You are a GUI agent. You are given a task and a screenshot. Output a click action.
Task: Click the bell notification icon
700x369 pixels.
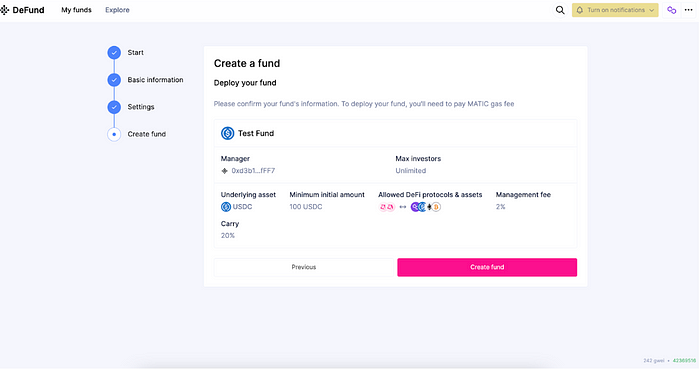coord(579,10)
